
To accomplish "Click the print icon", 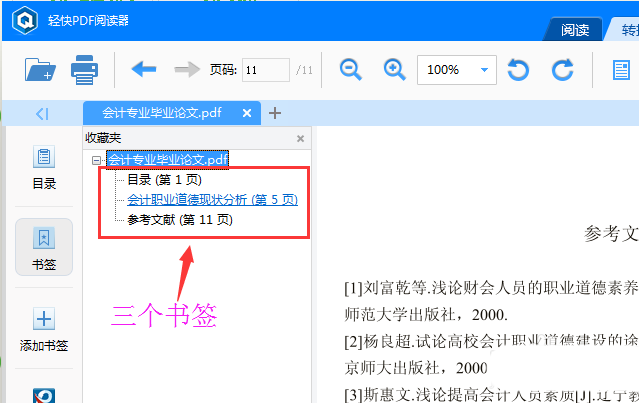I will tap(84, 70).
